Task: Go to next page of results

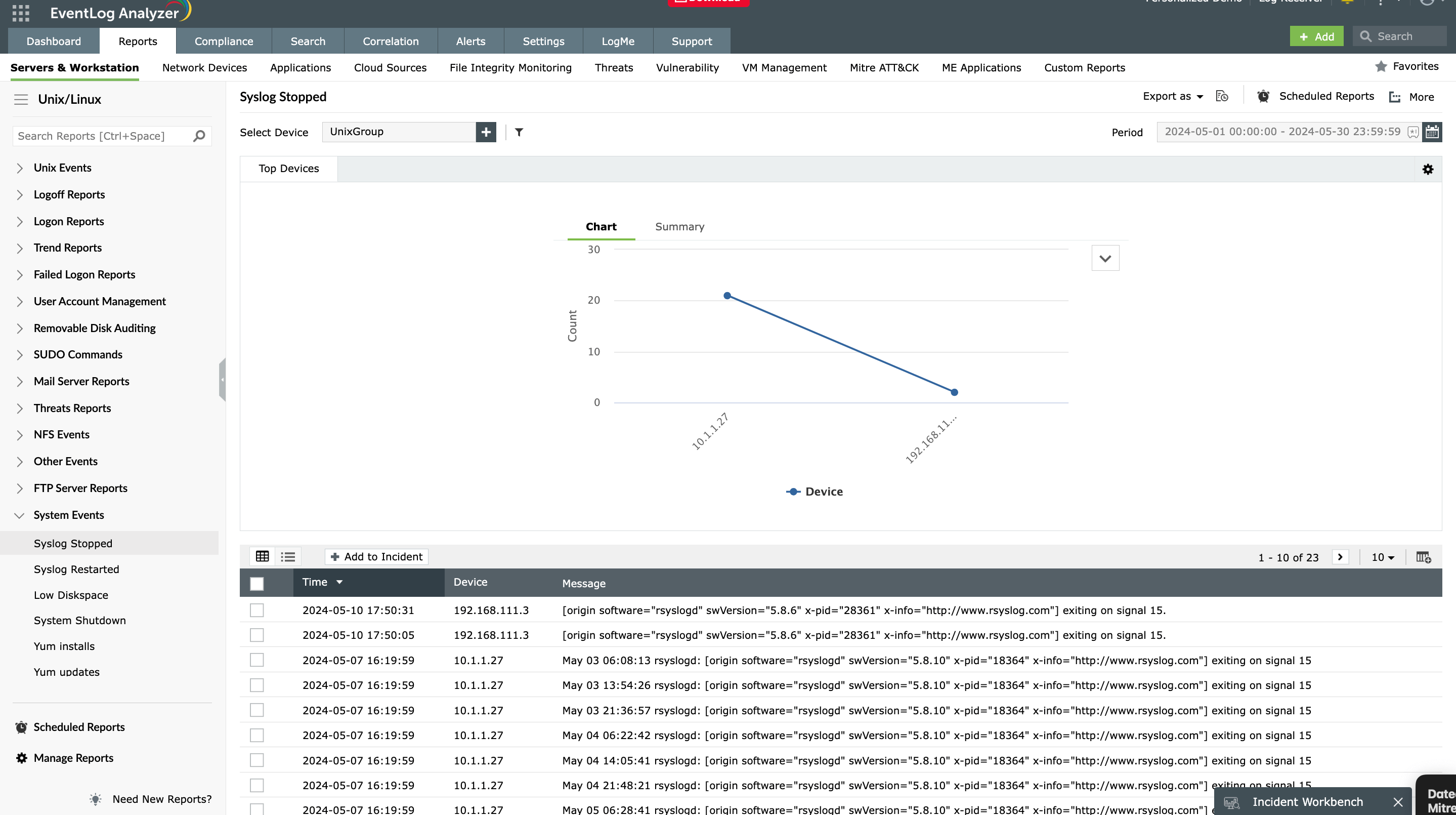Action: pyautogui.click(x=1340, y=556)
